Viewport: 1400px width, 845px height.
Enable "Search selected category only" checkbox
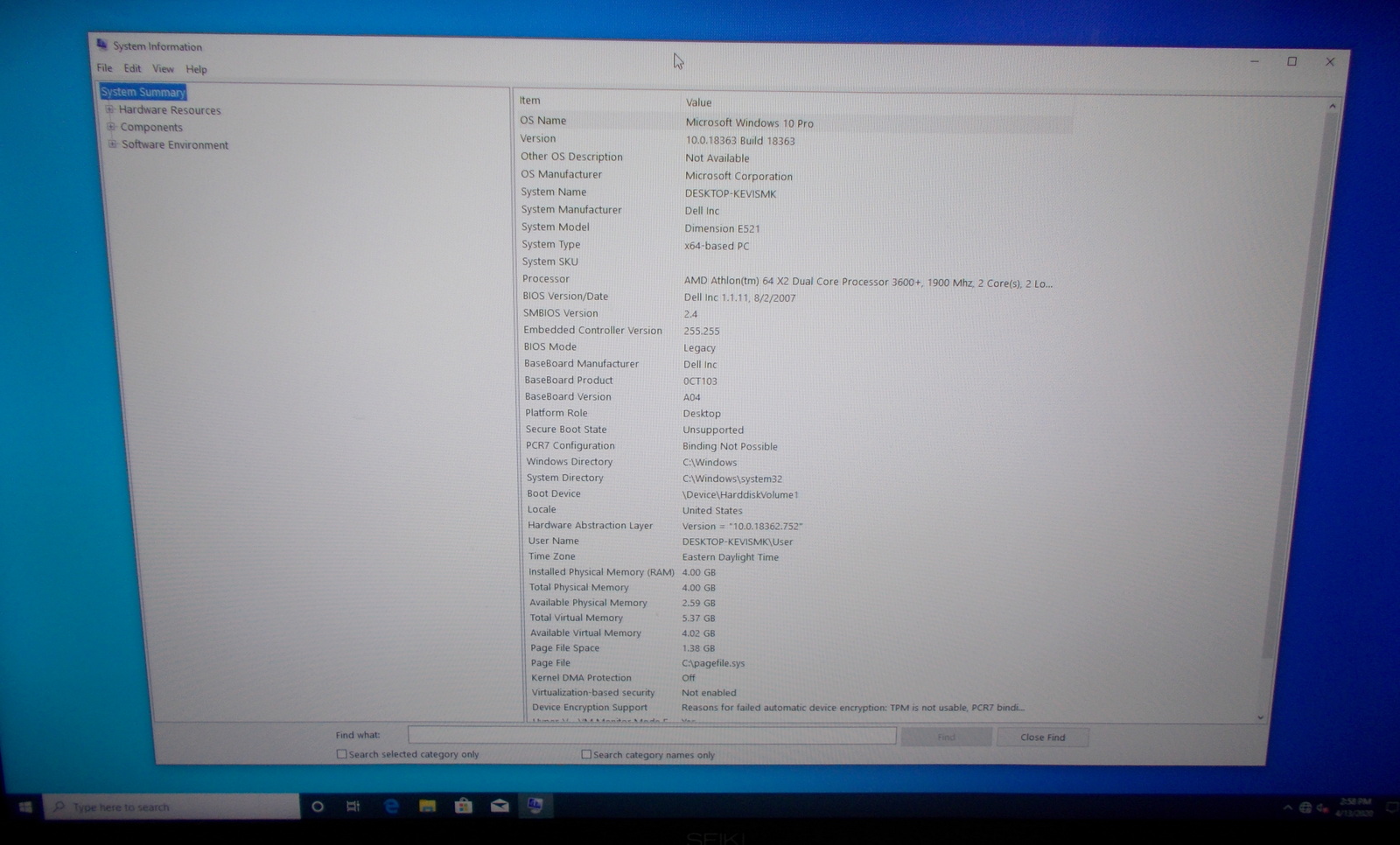coord(342,754)
